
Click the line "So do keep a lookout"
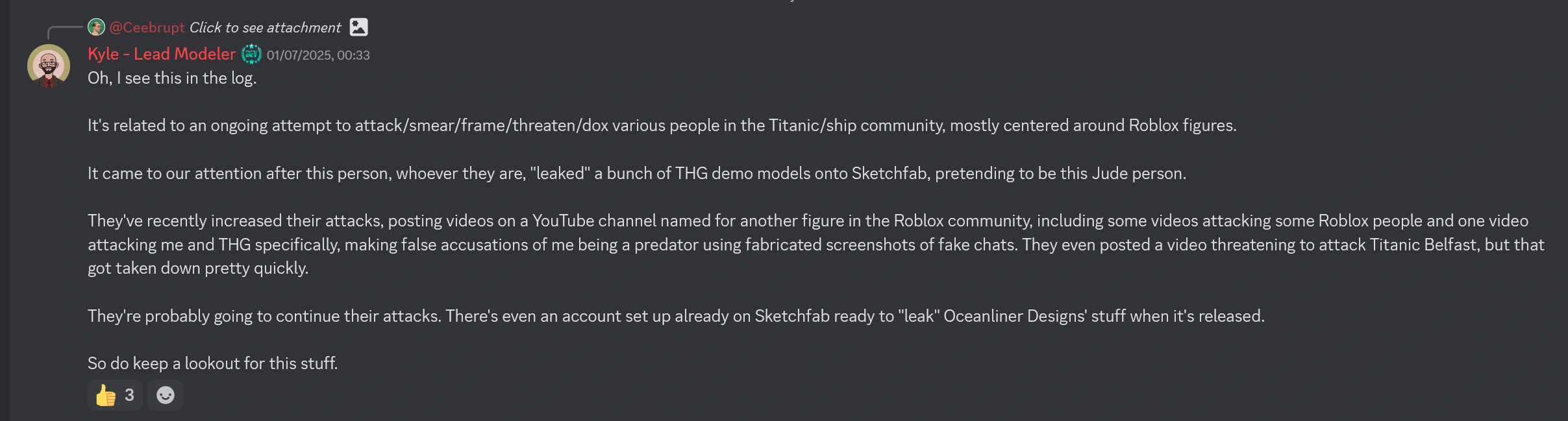point(212,364)
